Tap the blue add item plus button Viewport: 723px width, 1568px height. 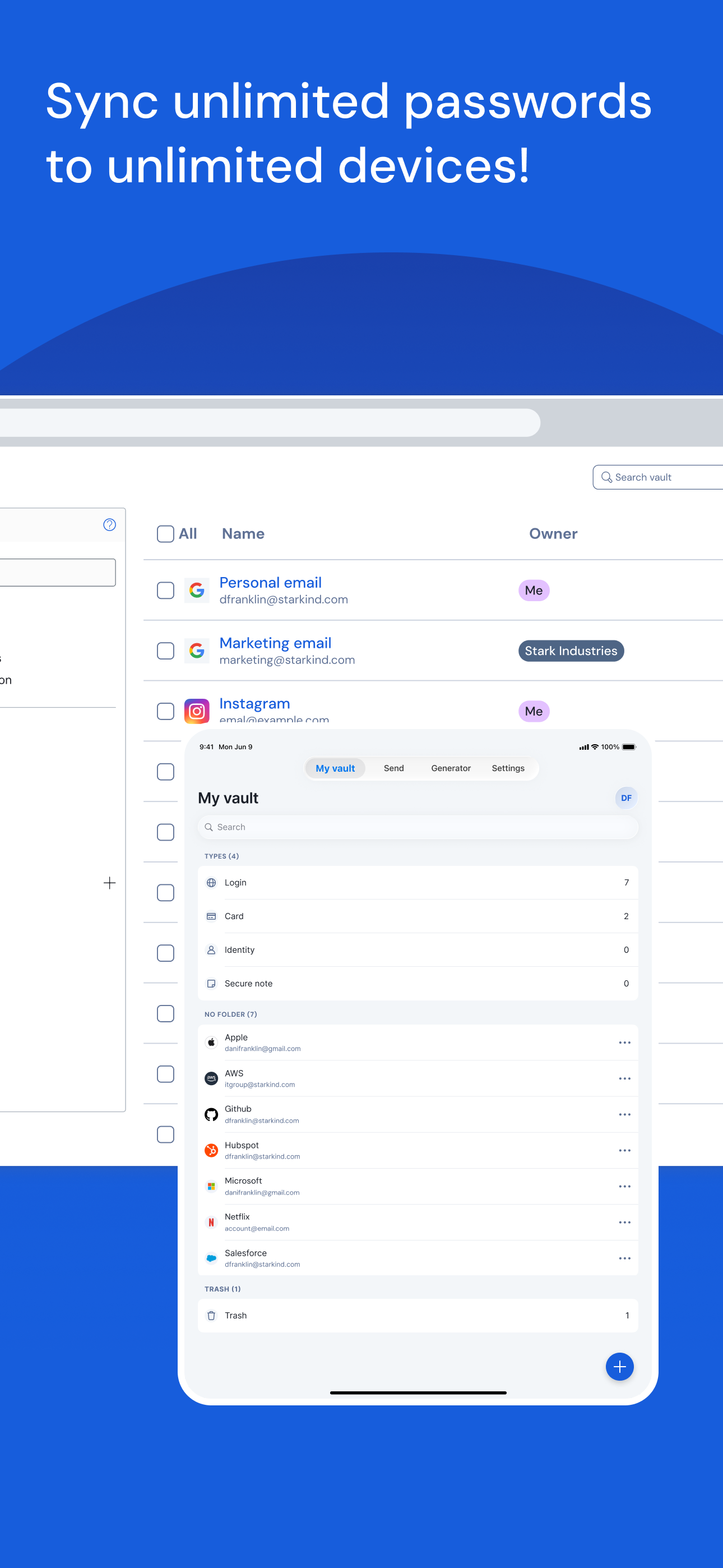[619, 1367]
